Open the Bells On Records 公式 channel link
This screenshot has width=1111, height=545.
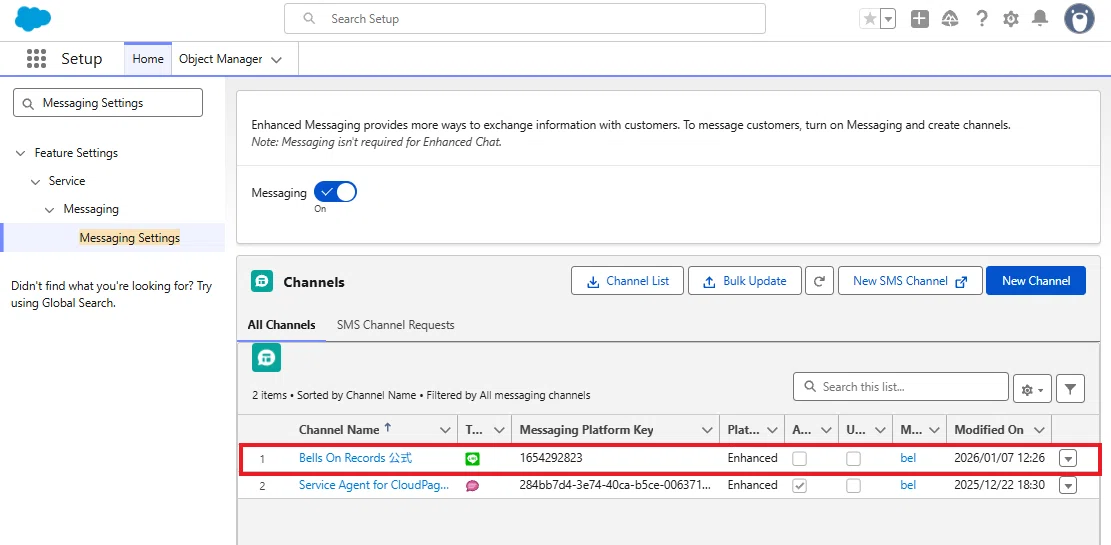(355, 458)
